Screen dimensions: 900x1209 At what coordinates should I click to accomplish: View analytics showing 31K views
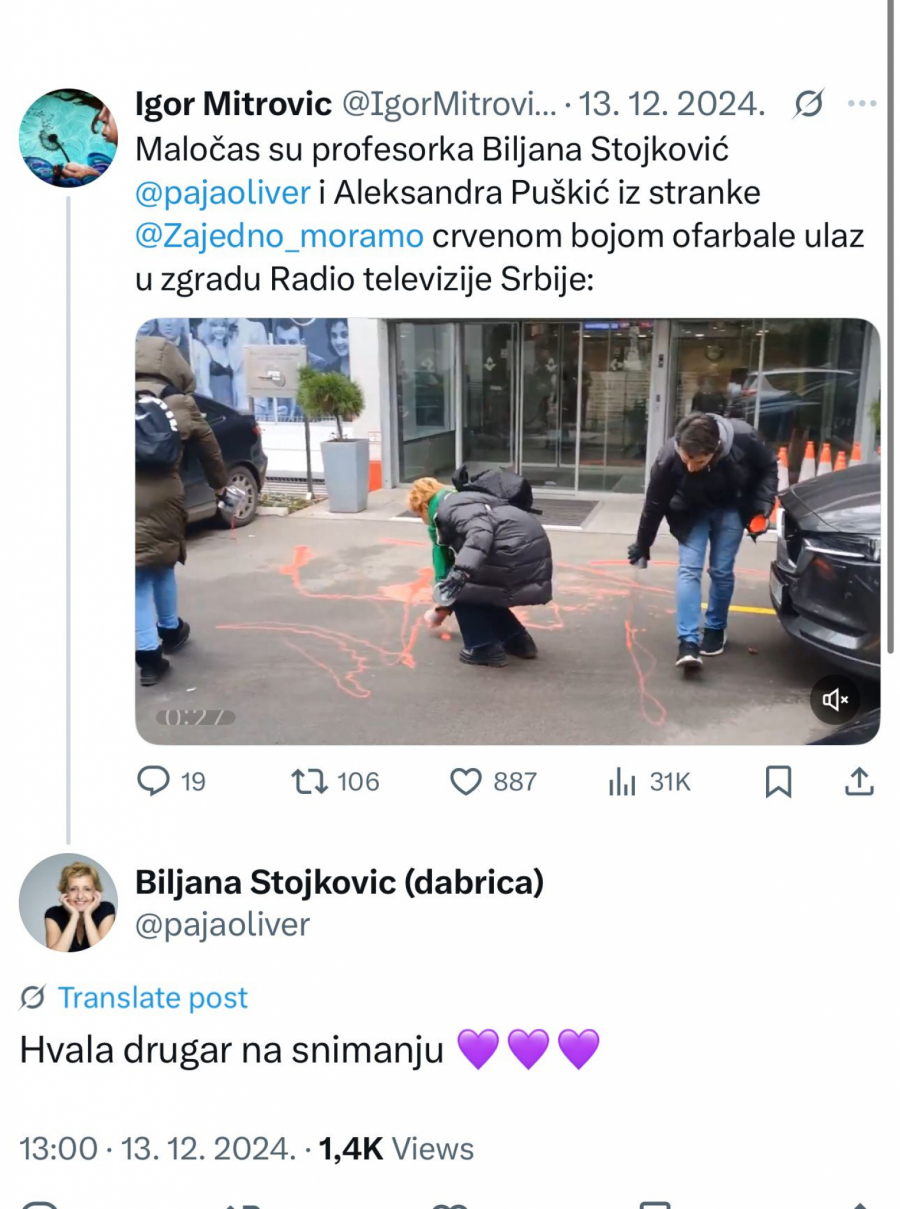[649, 781]
